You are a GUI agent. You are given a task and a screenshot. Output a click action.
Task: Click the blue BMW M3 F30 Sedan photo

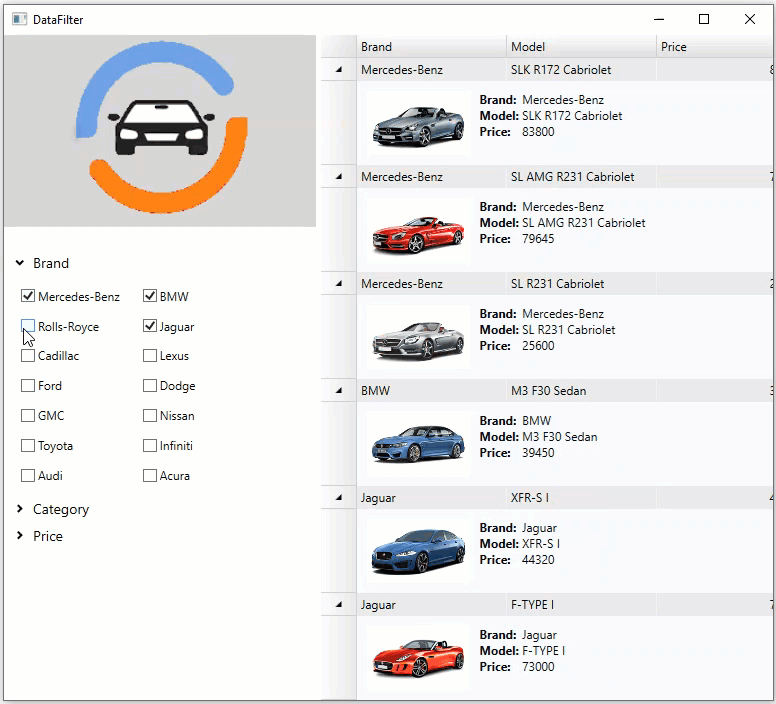tap(419, 444)
